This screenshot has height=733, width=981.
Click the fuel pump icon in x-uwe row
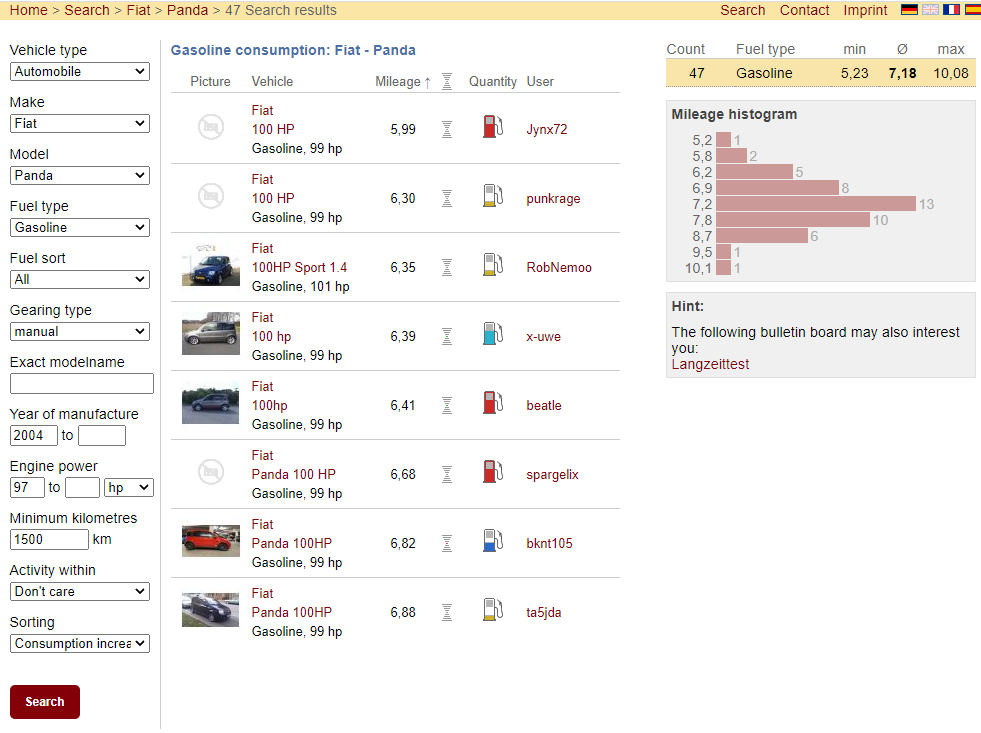click(493, 334)
